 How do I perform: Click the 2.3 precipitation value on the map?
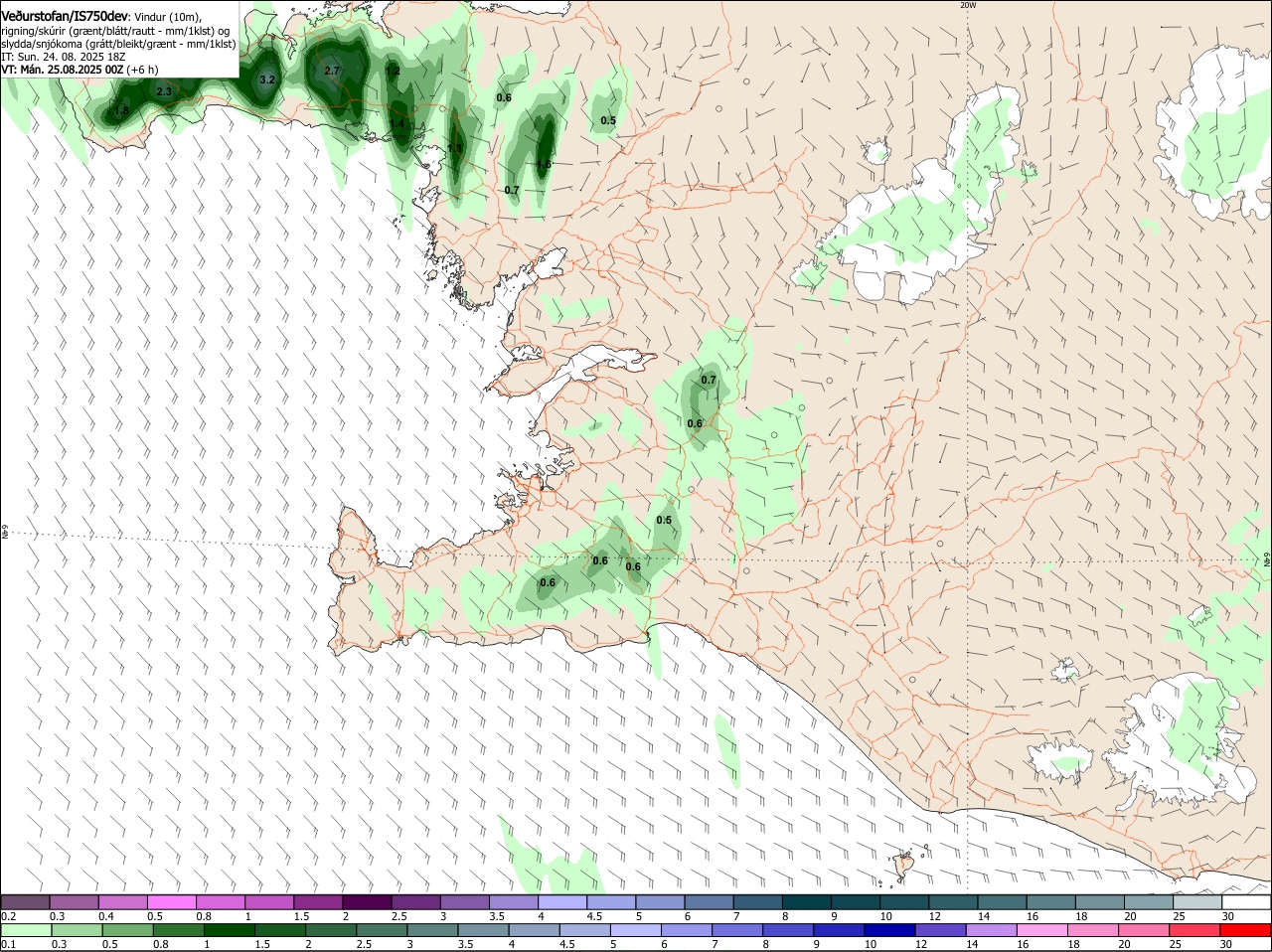[x=164, y=91]
